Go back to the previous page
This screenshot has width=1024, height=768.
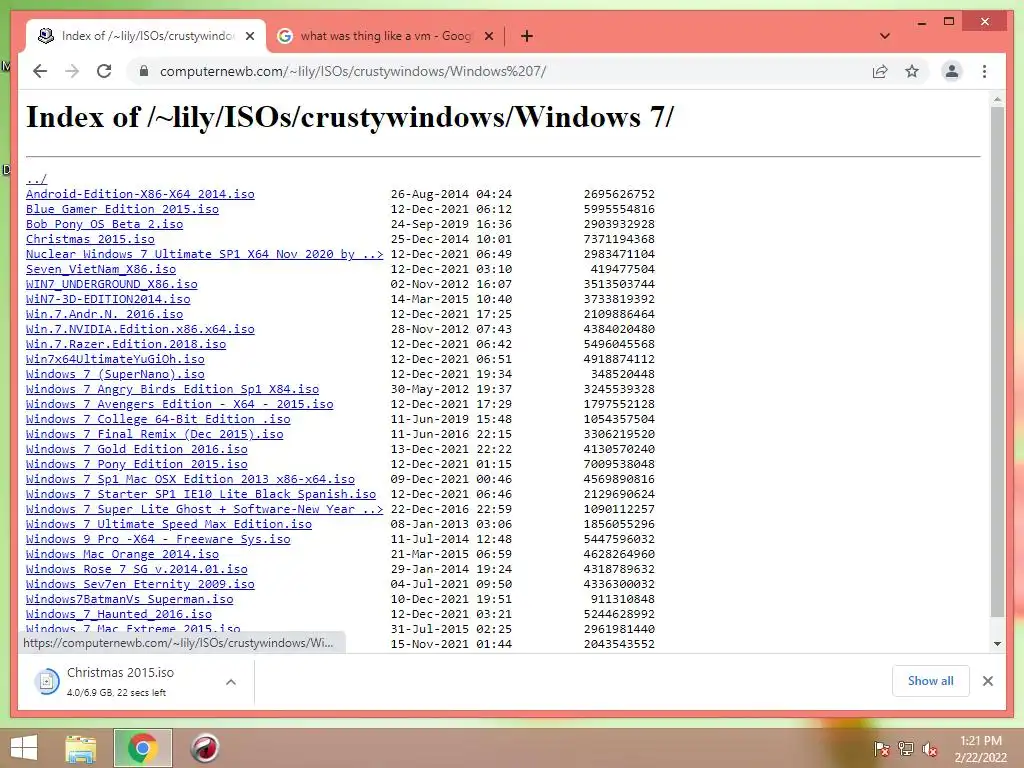pos(40,71)
